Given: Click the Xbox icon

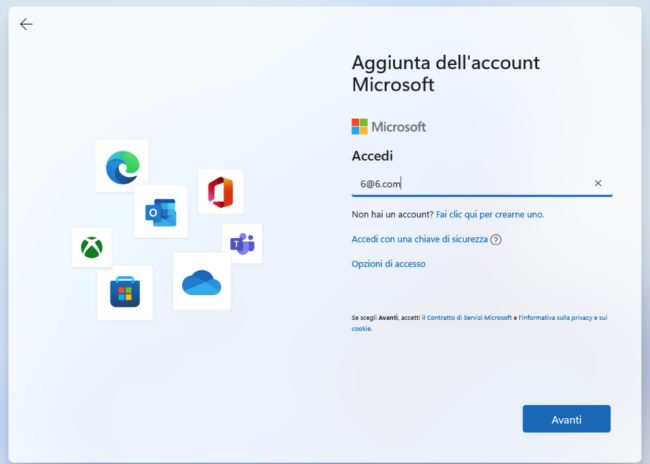Looking at the screenshot, I should pyautogui.click(x=92, y=248).
